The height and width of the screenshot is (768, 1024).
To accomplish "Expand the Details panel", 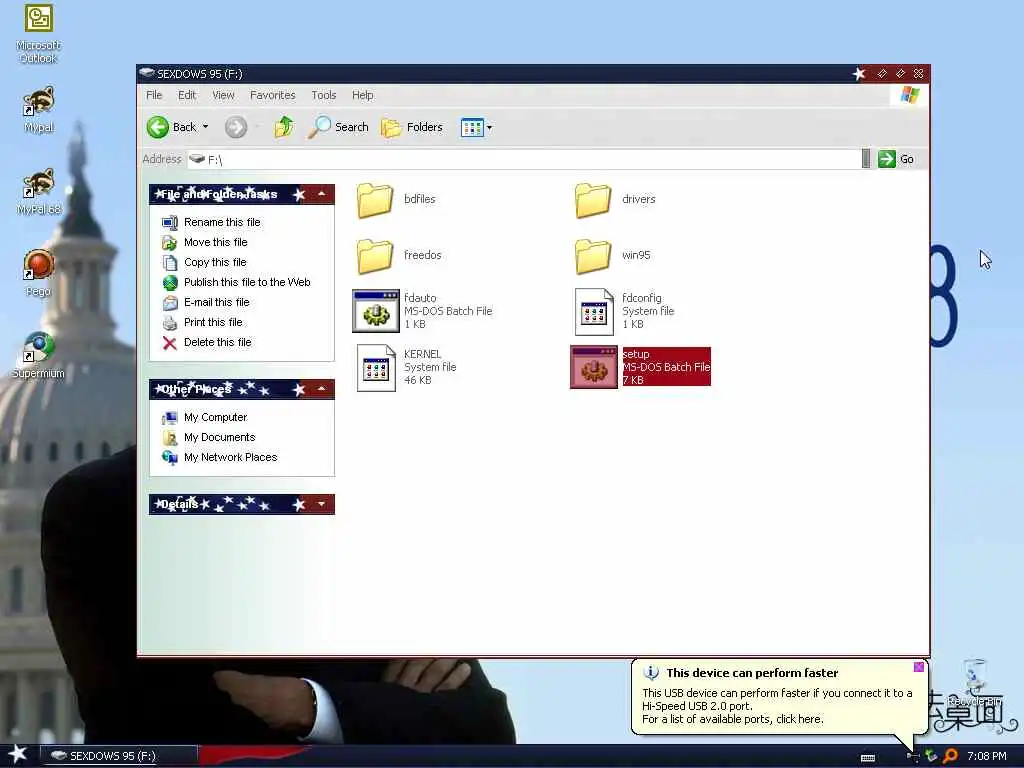I will point(322,504).
